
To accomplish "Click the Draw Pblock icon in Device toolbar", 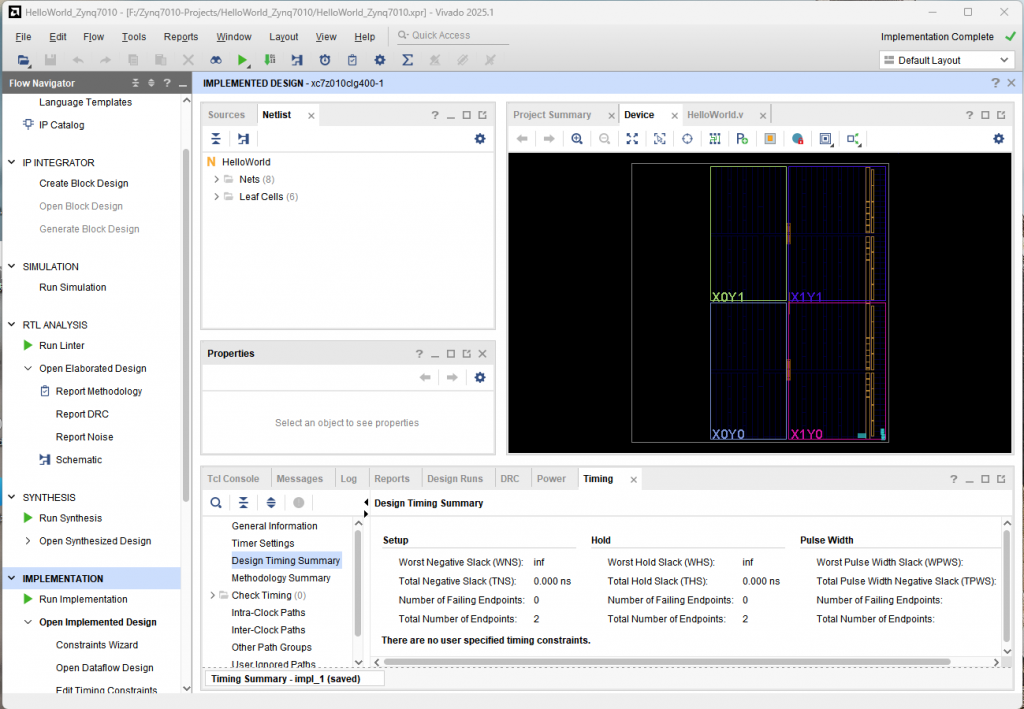I will tap(742, 138).
